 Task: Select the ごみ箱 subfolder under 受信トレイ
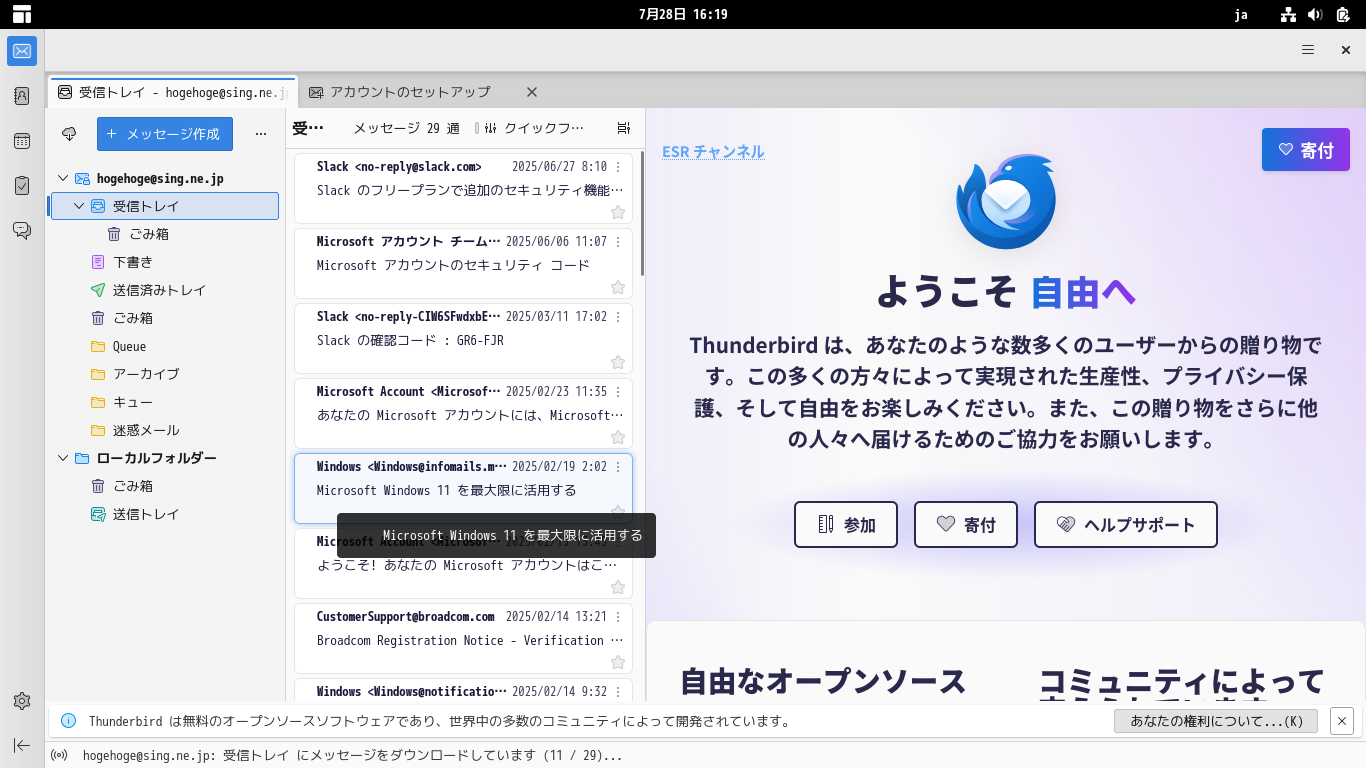click(165, 234)
